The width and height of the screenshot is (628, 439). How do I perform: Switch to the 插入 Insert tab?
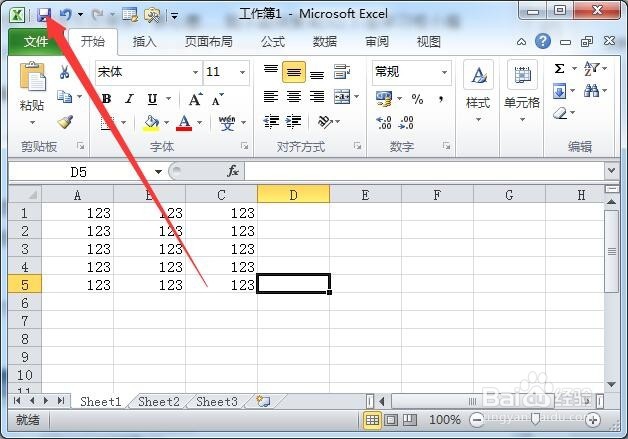tap(144, 41)
